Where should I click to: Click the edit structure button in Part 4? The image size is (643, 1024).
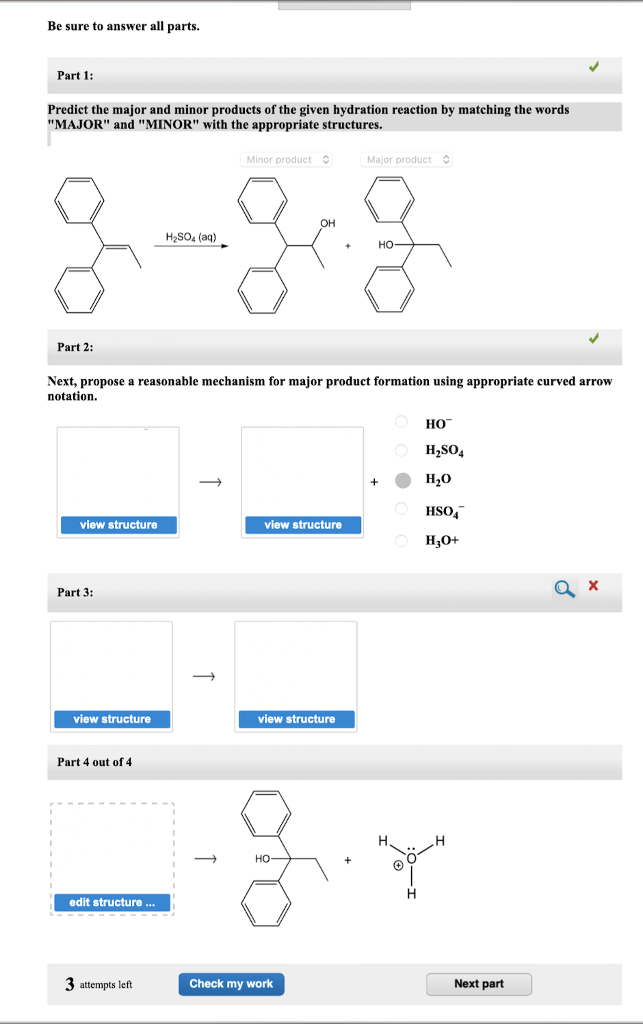click(111, 902)
